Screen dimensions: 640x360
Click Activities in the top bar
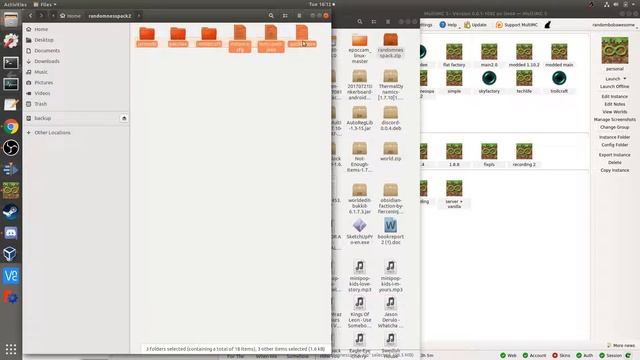pos(15,4)
